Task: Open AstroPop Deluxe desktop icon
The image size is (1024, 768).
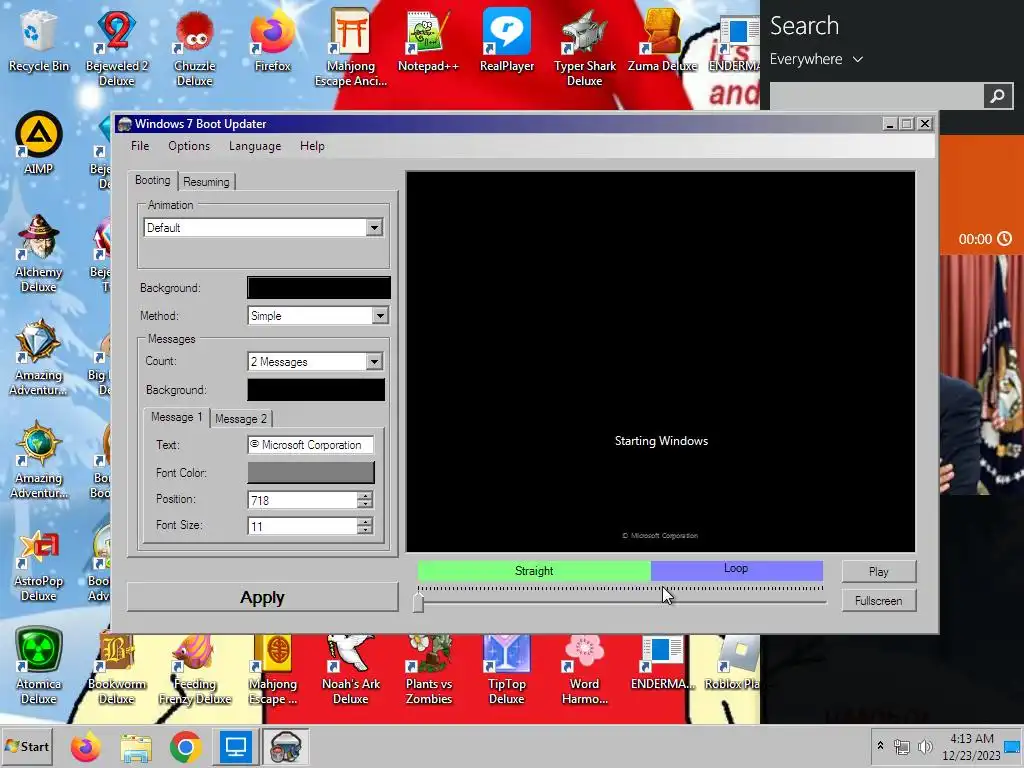Action: point(39,563)
